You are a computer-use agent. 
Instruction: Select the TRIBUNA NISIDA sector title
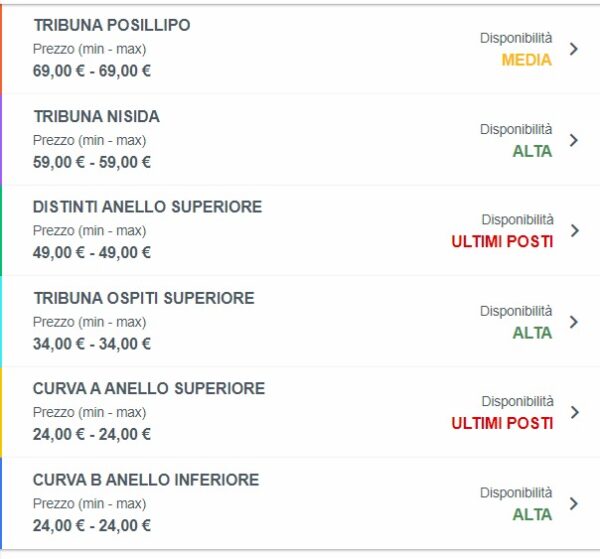[96, 116]
